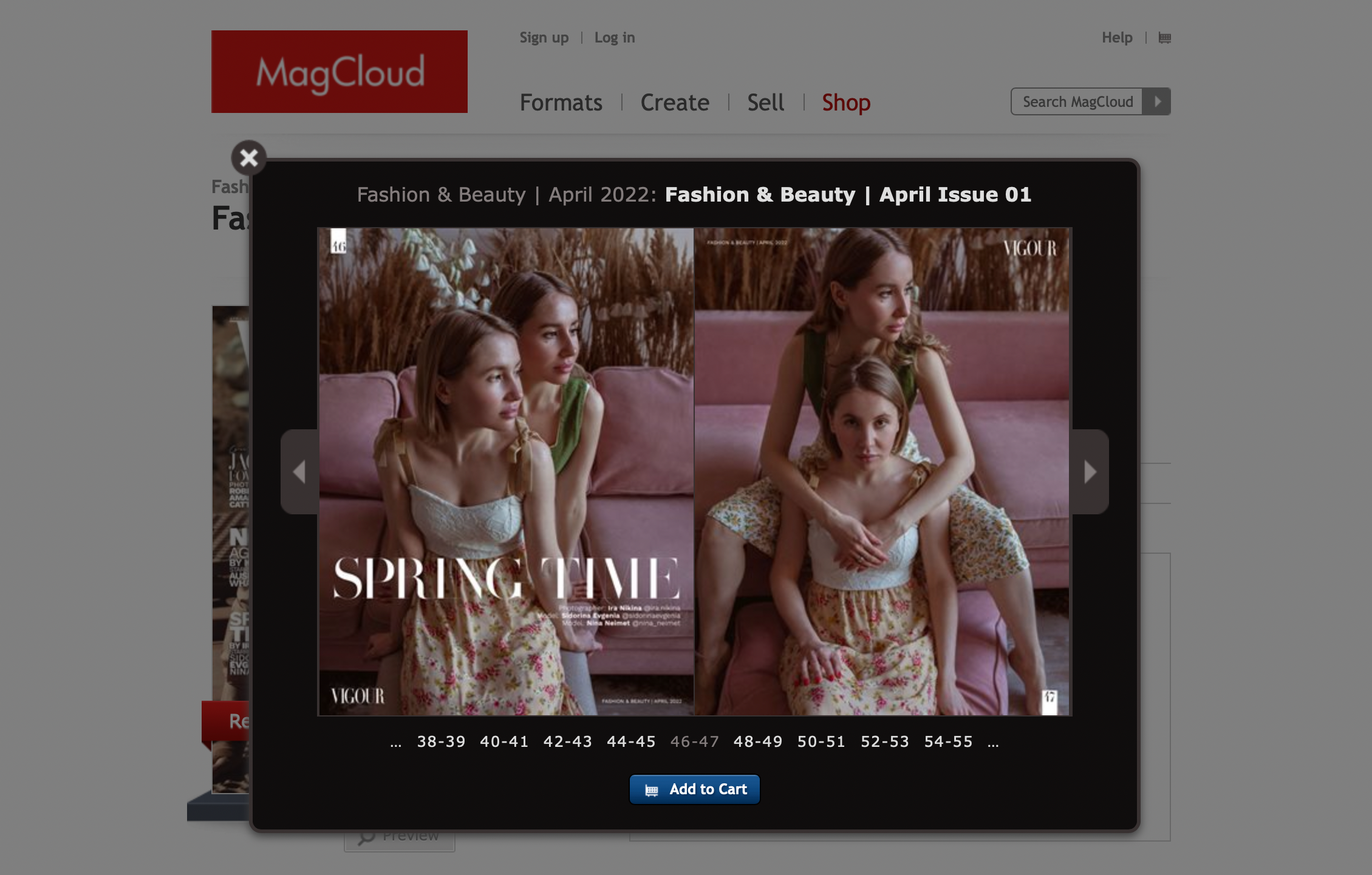
Task: Jump to pages 38-39
Action: pyautogui.click(x=441, y=741)
